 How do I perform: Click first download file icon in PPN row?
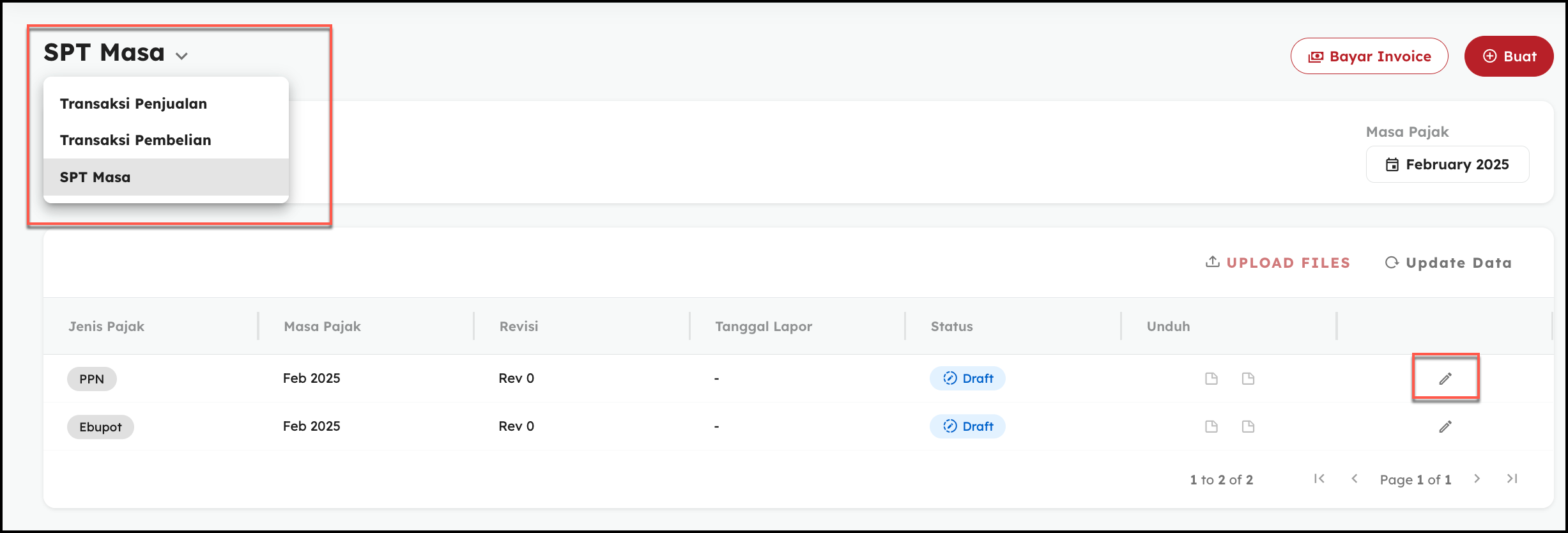pos(1211,378)
